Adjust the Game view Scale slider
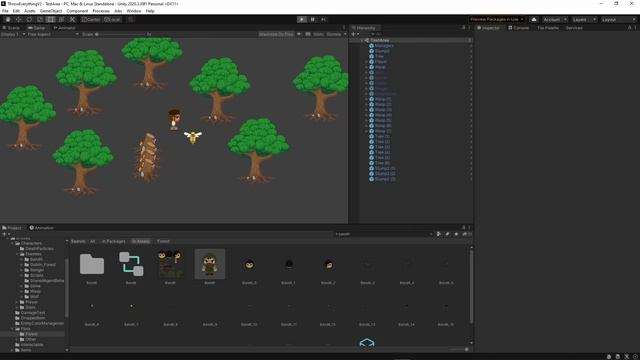The height and width of the screenshot is (360, 640). pyautogui.click(x=120, y=34)
